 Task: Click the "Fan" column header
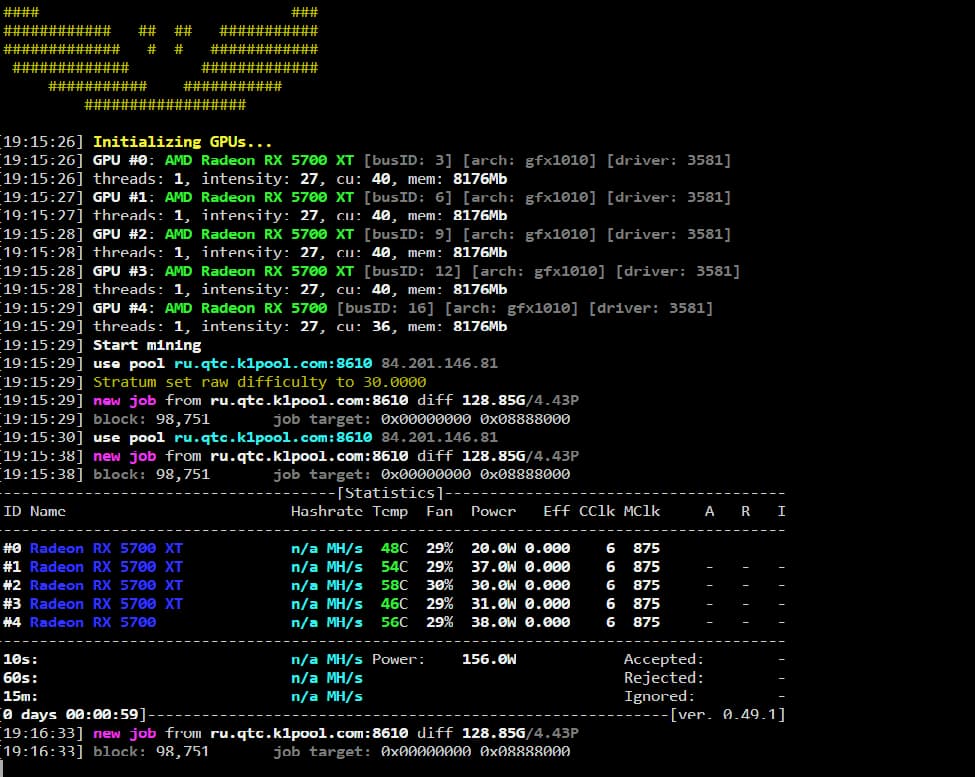[440, 512]
